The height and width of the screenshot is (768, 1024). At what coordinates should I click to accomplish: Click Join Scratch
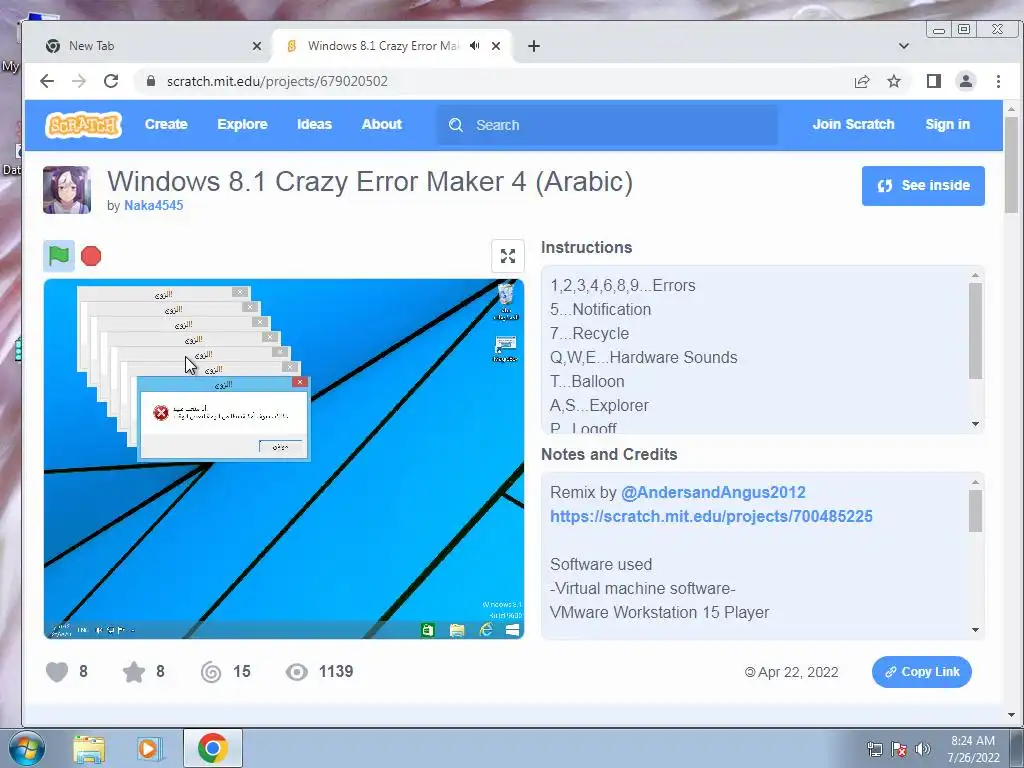(853, 124)
